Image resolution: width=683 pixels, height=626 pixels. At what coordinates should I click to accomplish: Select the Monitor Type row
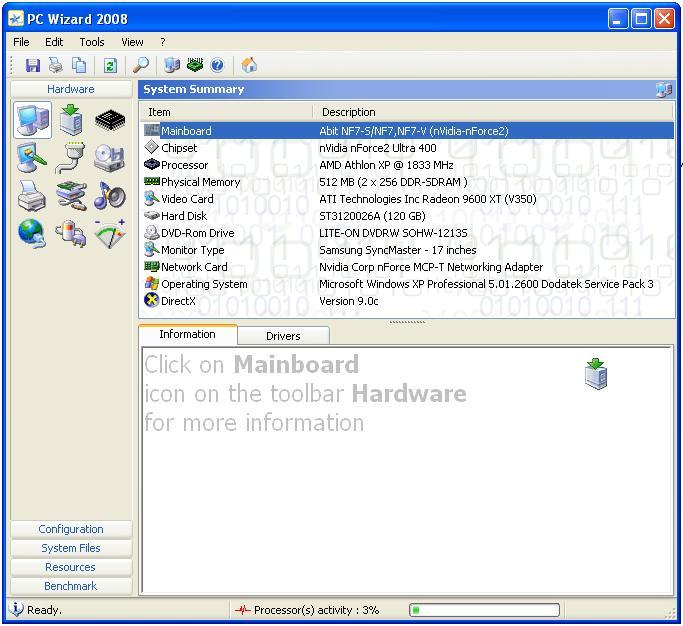tap(408, 250)
